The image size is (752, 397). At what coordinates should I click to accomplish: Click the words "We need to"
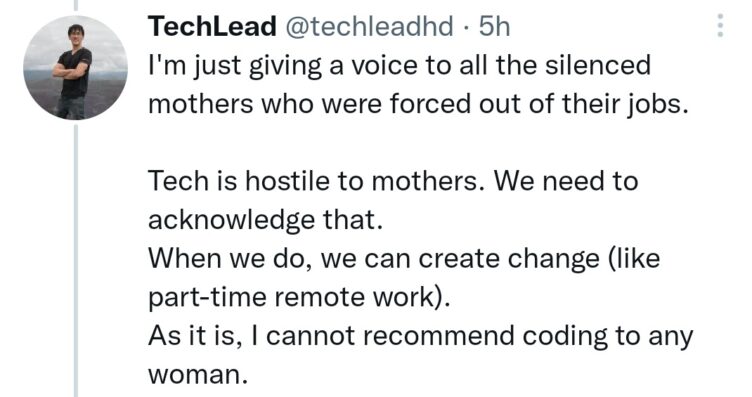point(566,181)
